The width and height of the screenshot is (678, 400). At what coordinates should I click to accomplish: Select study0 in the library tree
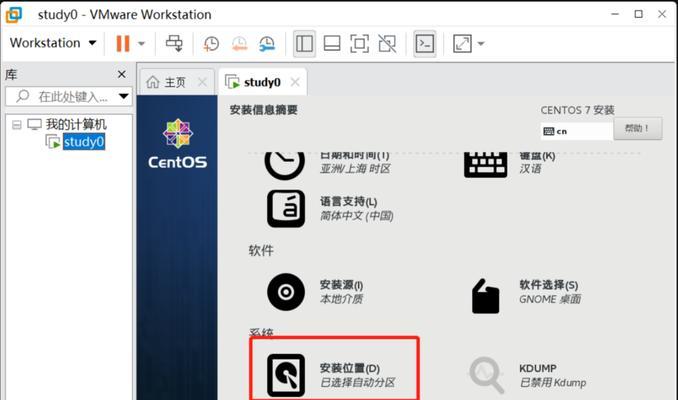84,142
